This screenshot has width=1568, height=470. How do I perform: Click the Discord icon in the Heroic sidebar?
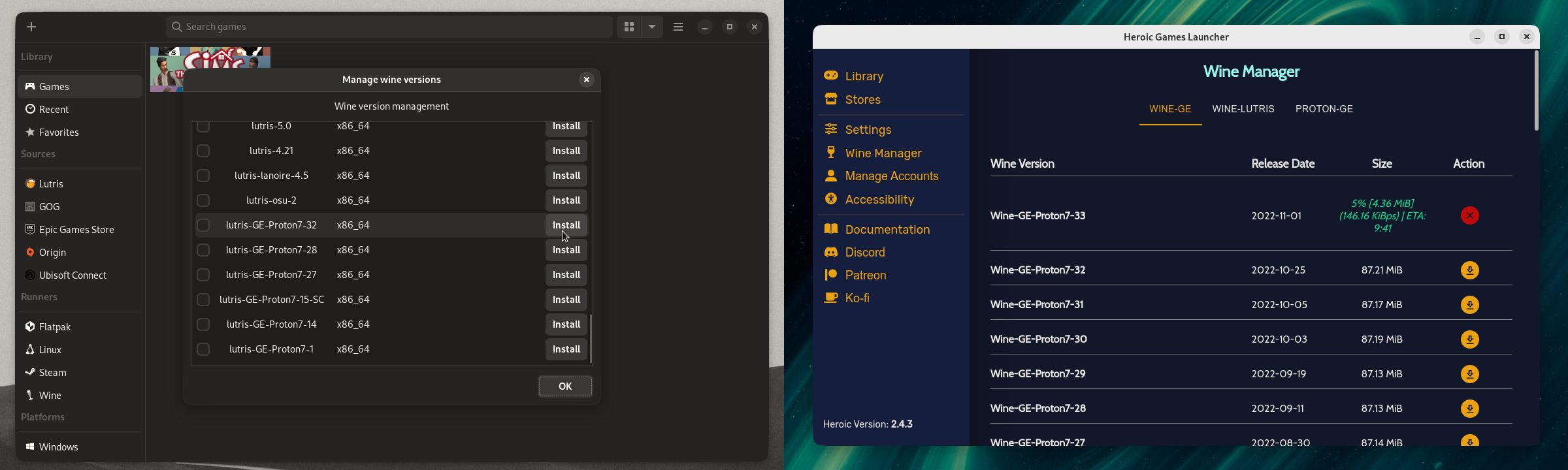[831, 252]
